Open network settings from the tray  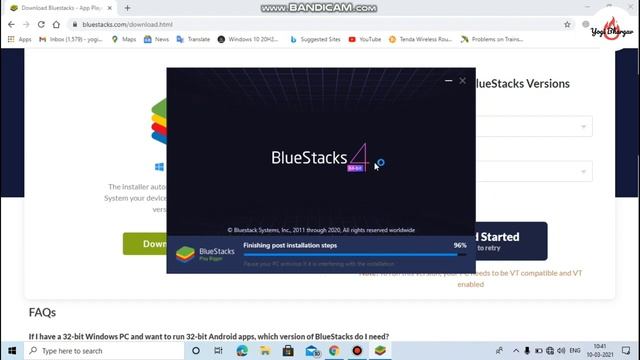pos(550,351)
